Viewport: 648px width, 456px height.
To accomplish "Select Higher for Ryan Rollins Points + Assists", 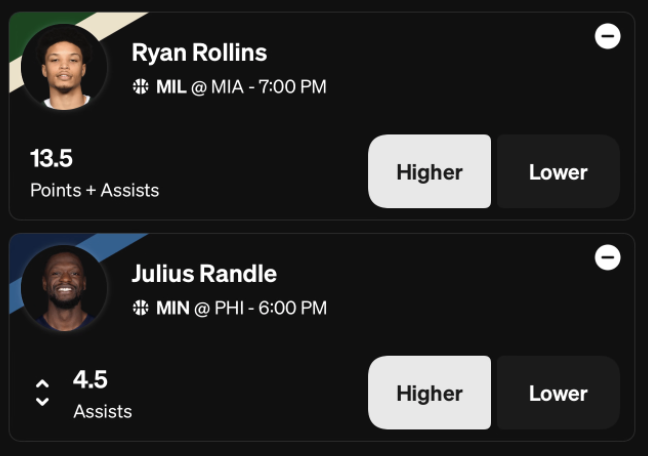I will point(429,171).
